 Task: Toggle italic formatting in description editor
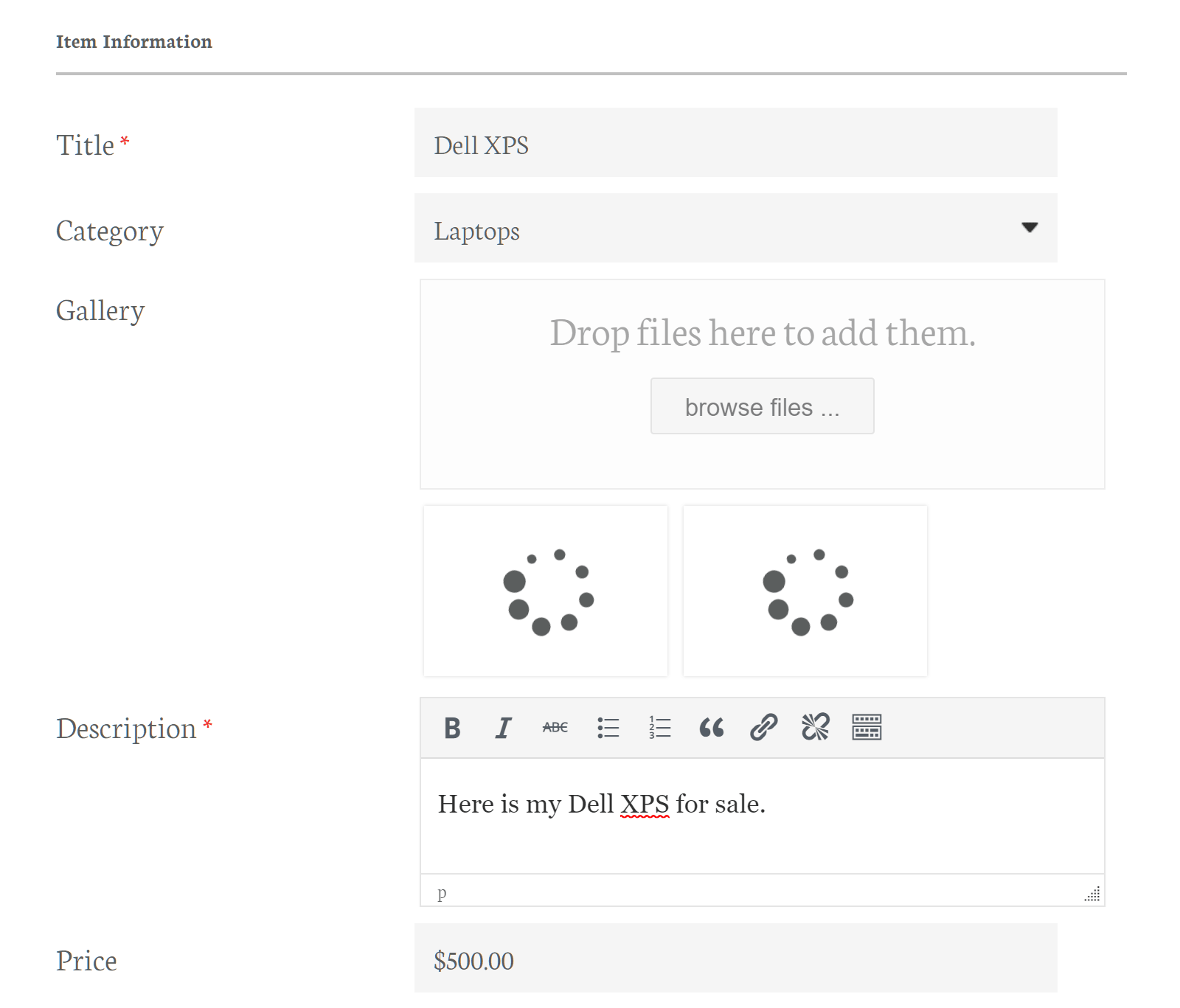click(x=503, y=728)
